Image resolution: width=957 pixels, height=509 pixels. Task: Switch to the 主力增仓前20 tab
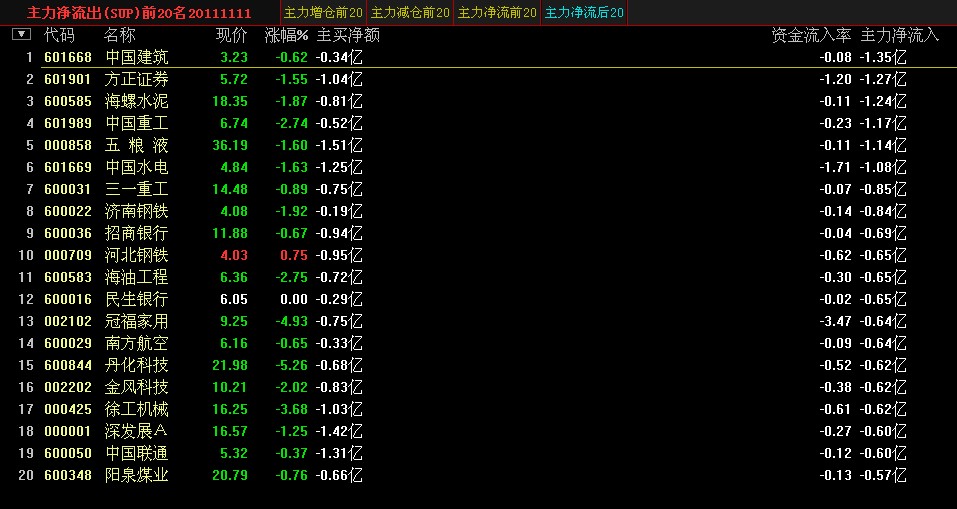click(x=323, y=12)
